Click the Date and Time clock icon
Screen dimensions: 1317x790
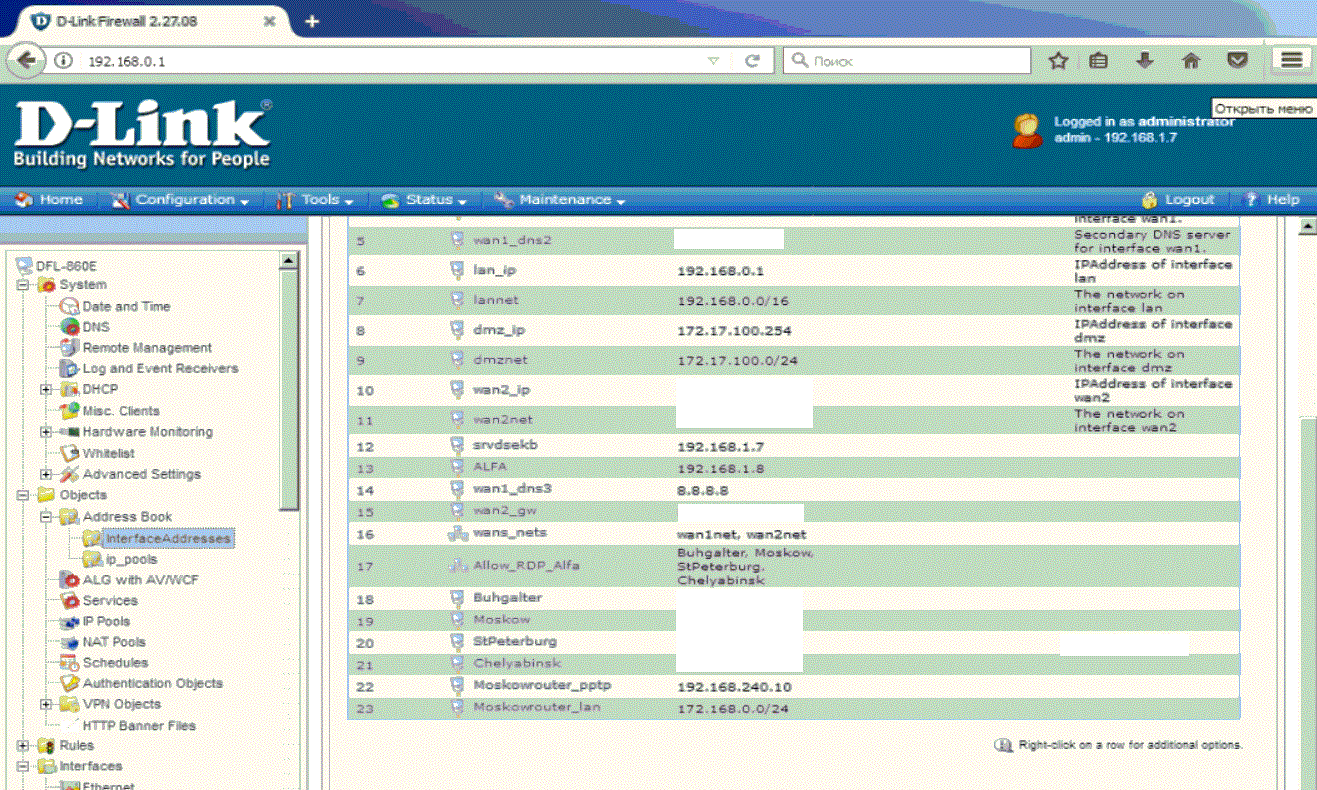click(70, 307)
